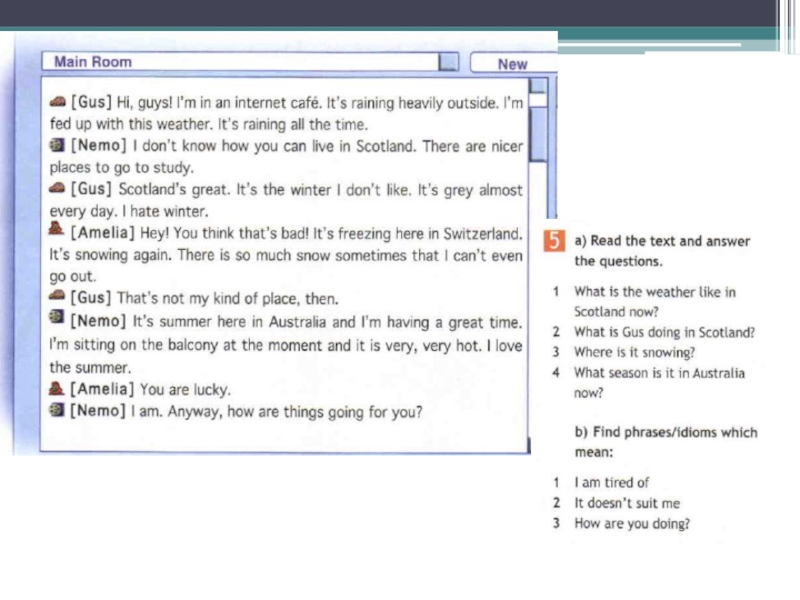The width and height of the screenshot is (800, 600).
Task: Click Amelia's avatar beside 'You are lucky'
Action: pyautogui.click(x=58, y=388)
